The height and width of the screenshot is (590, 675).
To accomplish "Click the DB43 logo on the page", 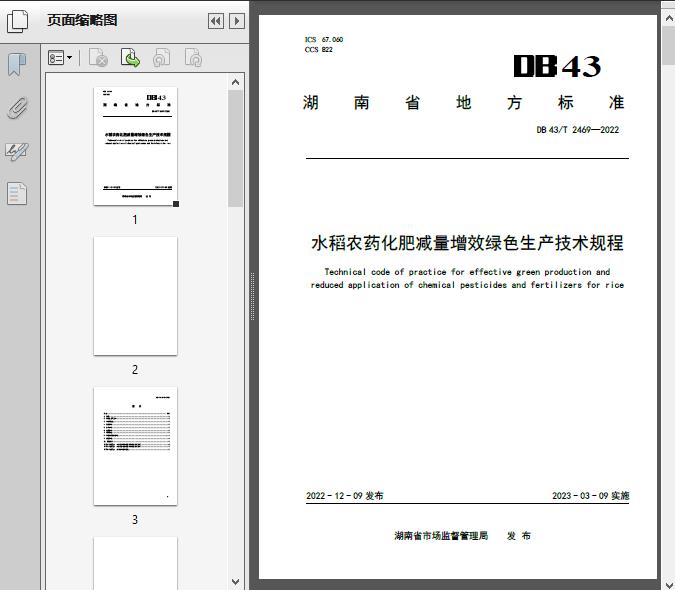I will pos(557,66).
